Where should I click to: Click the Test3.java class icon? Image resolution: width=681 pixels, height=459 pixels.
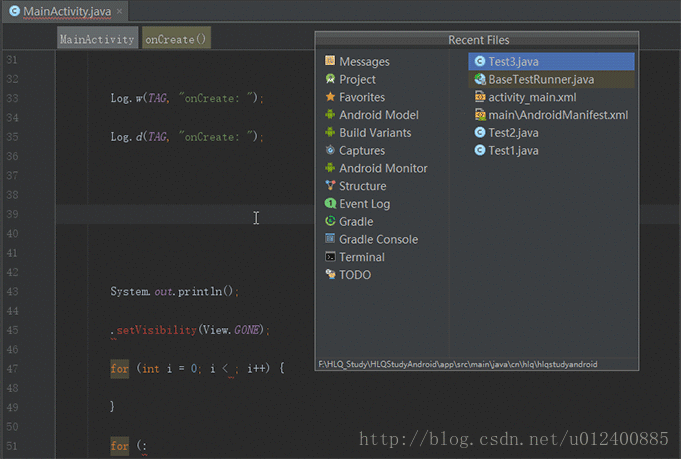click(480, 61)
